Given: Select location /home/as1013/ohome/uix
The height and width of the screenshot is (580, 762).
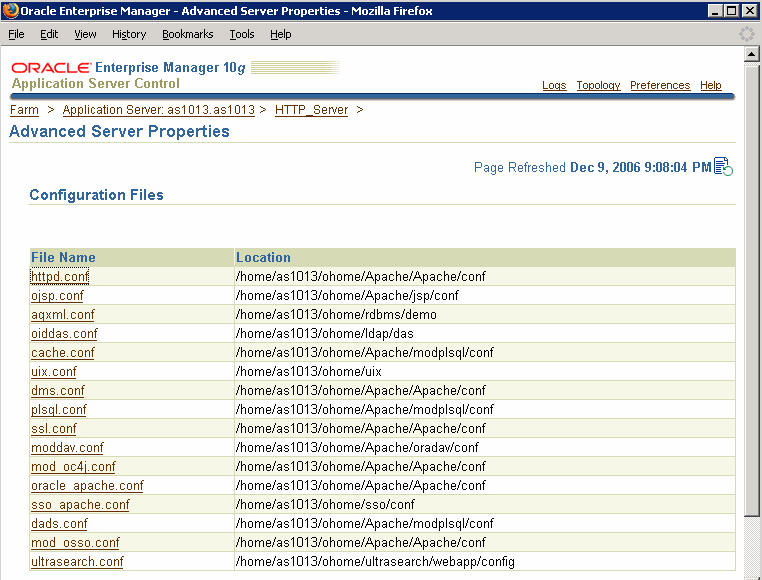Looking at the screenshot, I should click(x=309, y=371).
